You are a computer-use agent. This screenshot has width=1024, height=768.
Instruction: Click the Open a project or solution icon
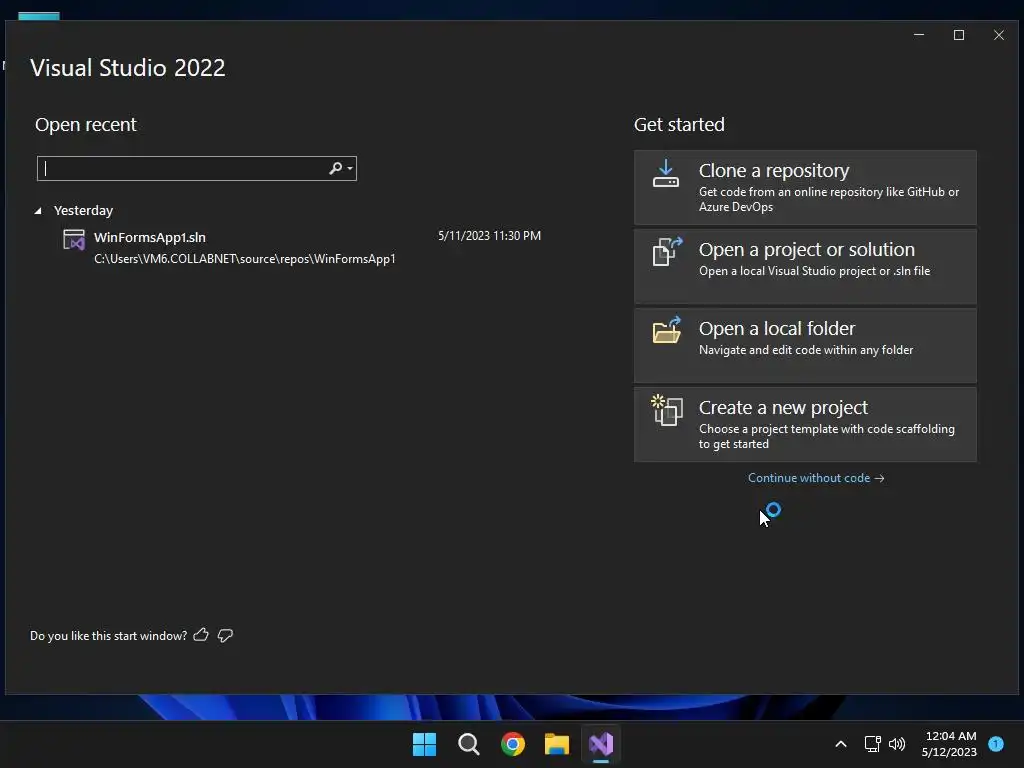[x=667, y=252]
